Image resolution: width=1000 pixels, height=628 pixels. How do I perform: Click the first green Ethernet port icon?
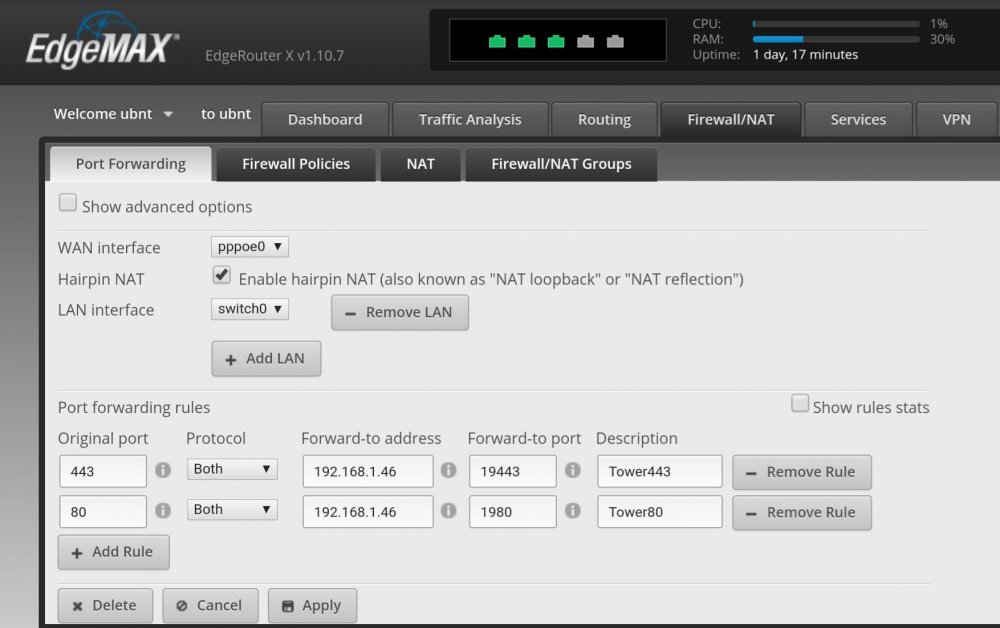[497, 41]
